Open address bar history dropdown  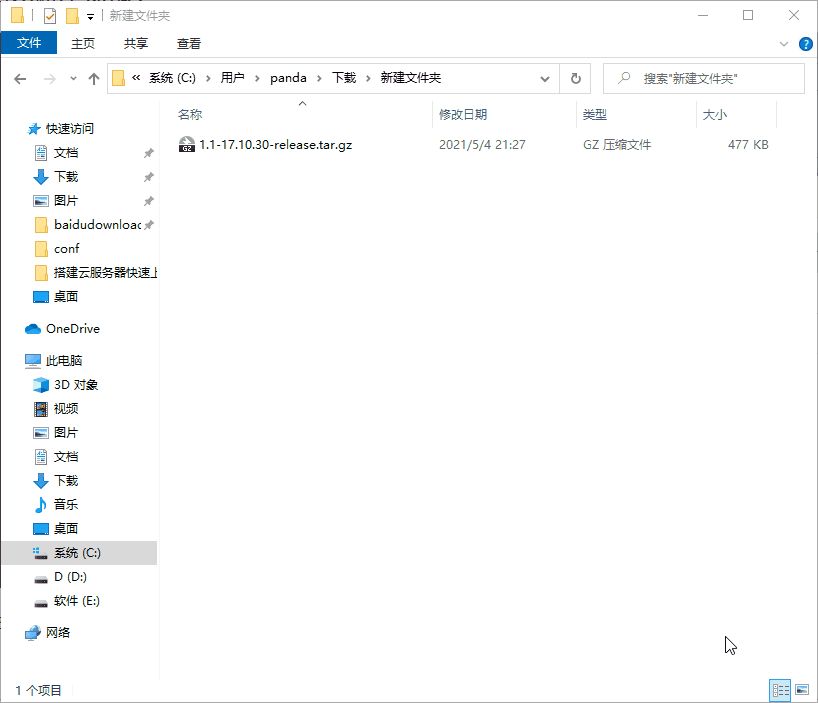pos(545,79)
